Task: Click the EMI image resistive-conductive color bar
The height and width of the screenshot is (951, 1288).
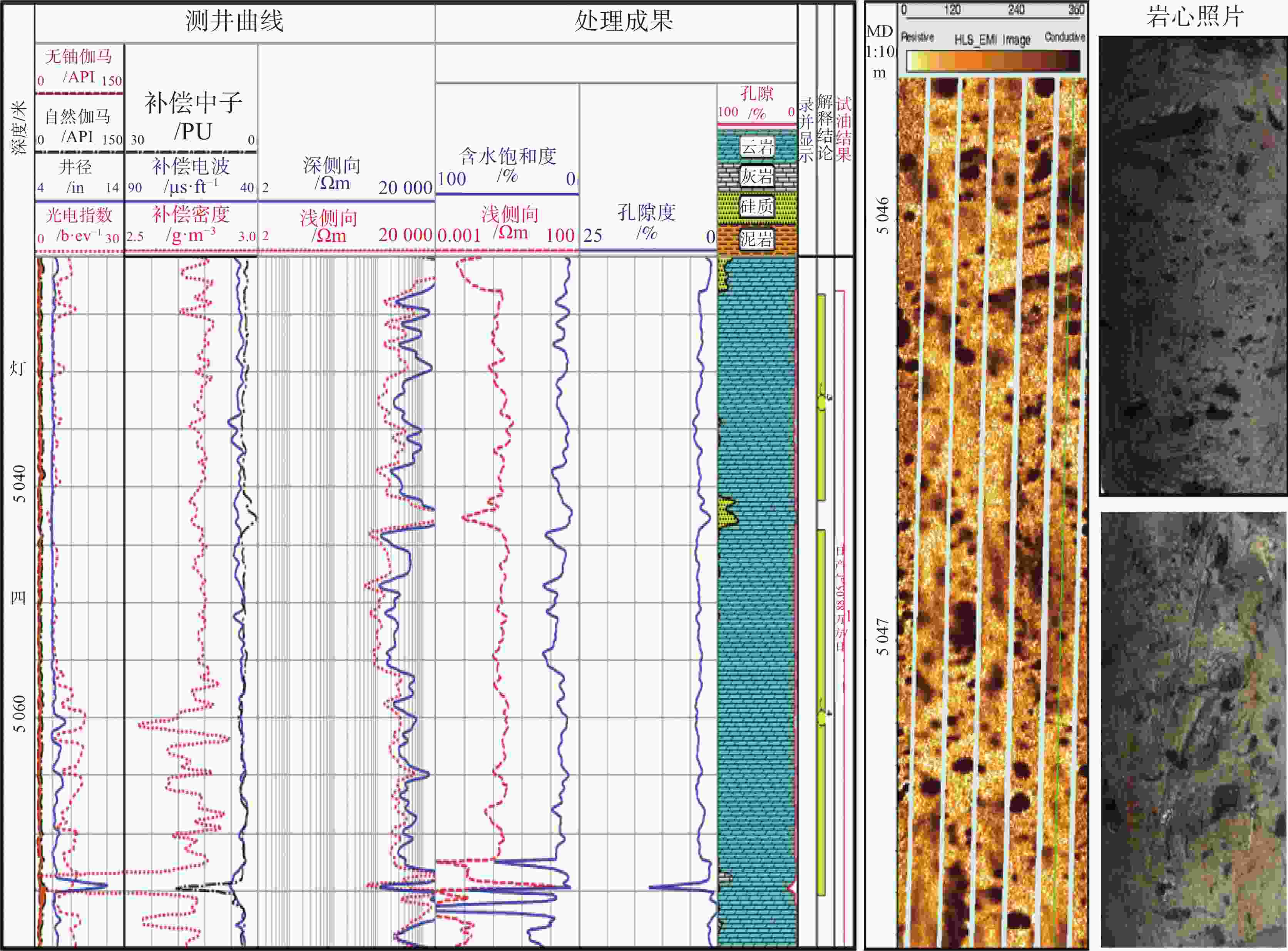Action: click(993, 60)
